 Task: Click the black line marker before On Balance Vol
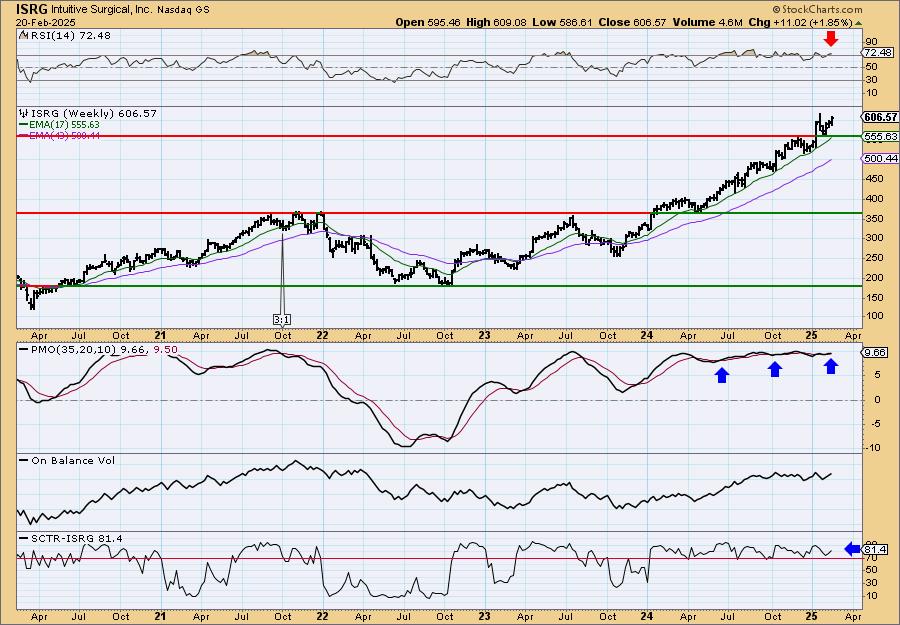pos(23,460)
